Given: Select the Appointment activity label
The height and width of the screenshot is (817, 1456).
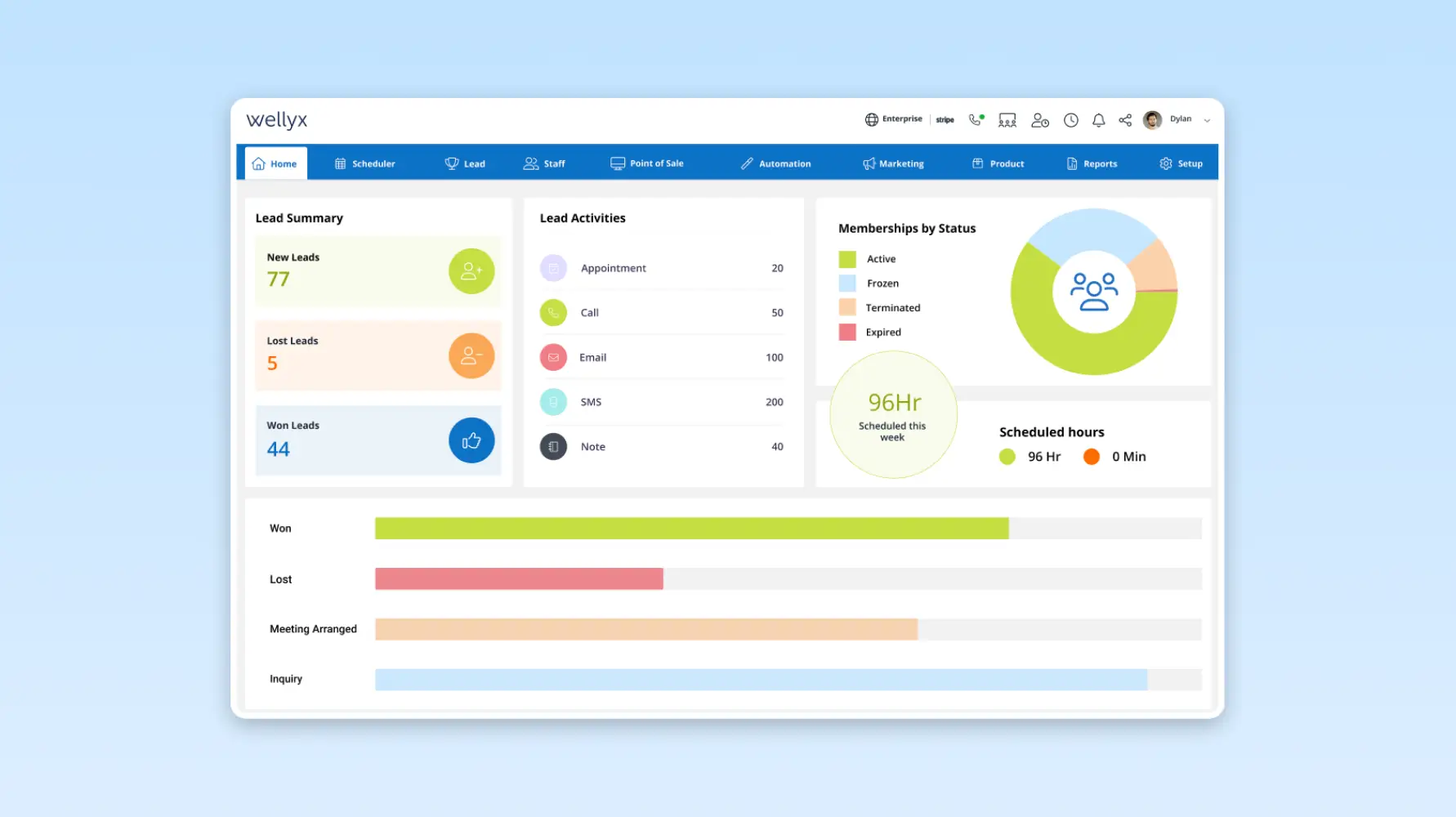Looking at the screenshot, I should click(x=613, y=268).
